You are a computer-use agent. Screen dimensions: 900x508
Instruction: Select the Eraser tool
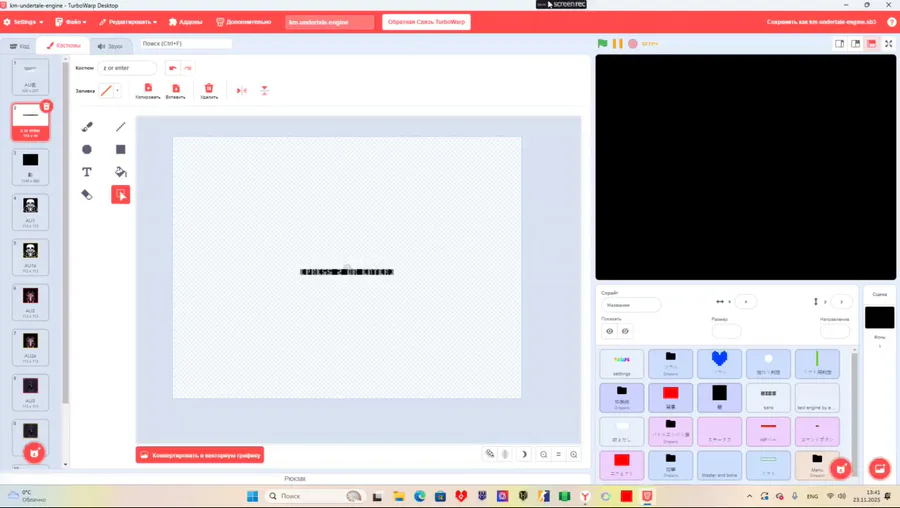coord(87,195)
